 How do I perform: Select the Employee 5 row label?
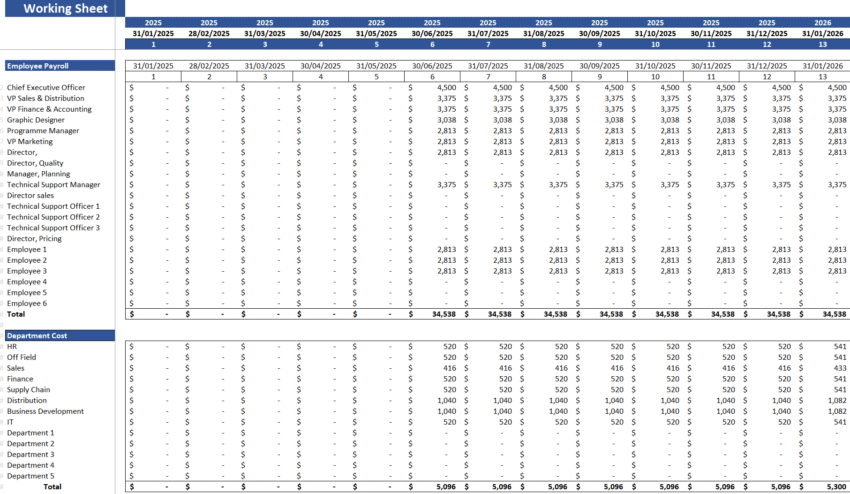pos(27,293)
